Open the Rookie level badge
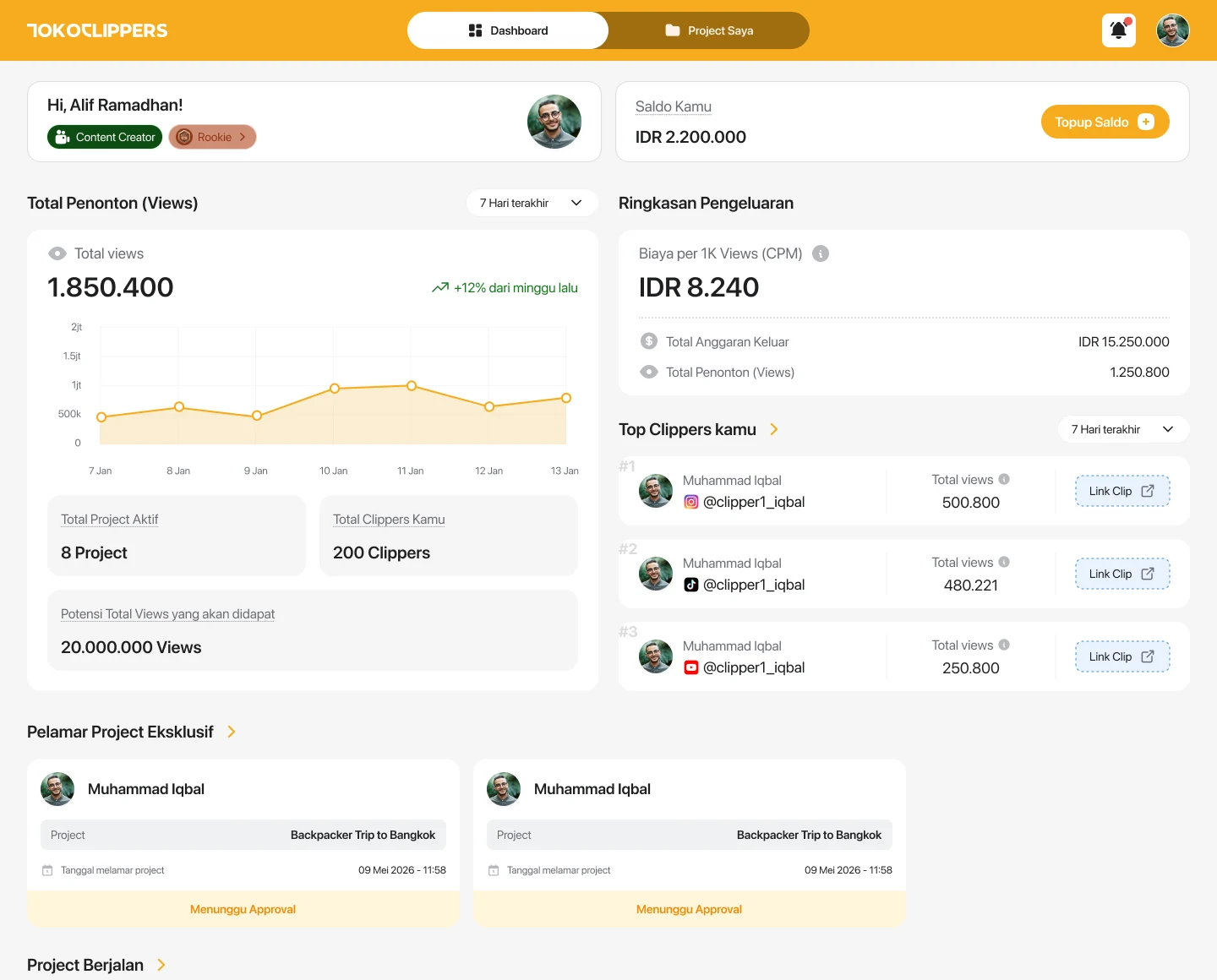Image resolution: width=1217 pixels, height=980 pixels. coord(213,137)
